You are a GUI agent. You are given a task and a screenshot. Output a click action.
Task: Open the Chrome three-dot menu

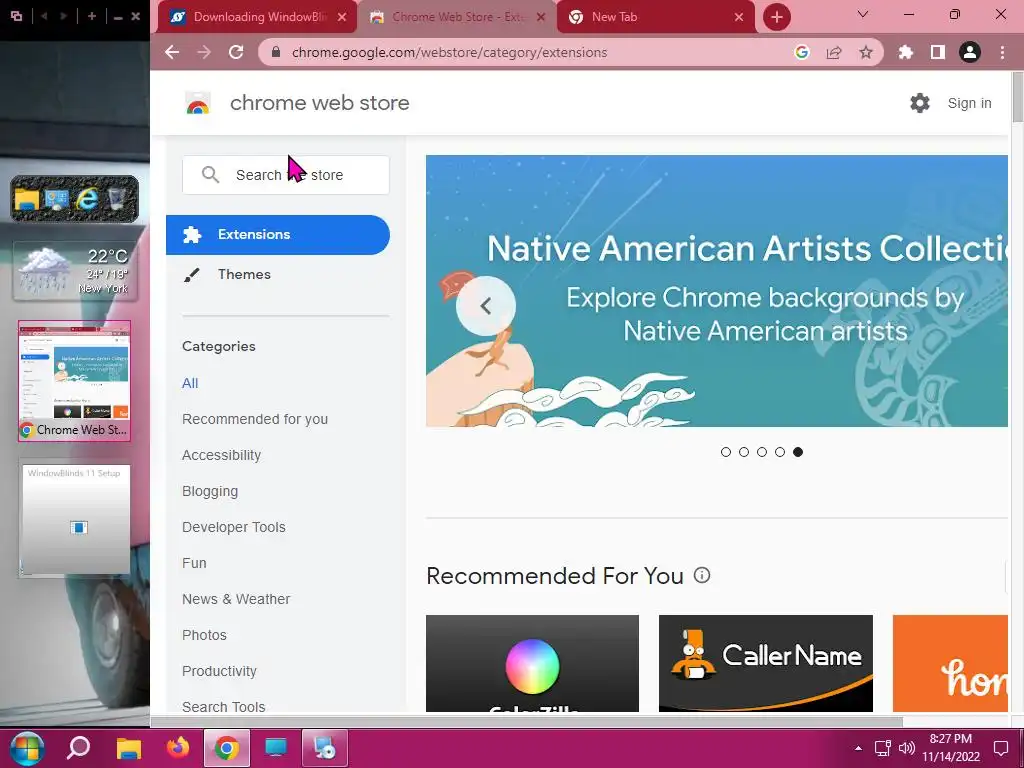click(x=1002, y=52)
